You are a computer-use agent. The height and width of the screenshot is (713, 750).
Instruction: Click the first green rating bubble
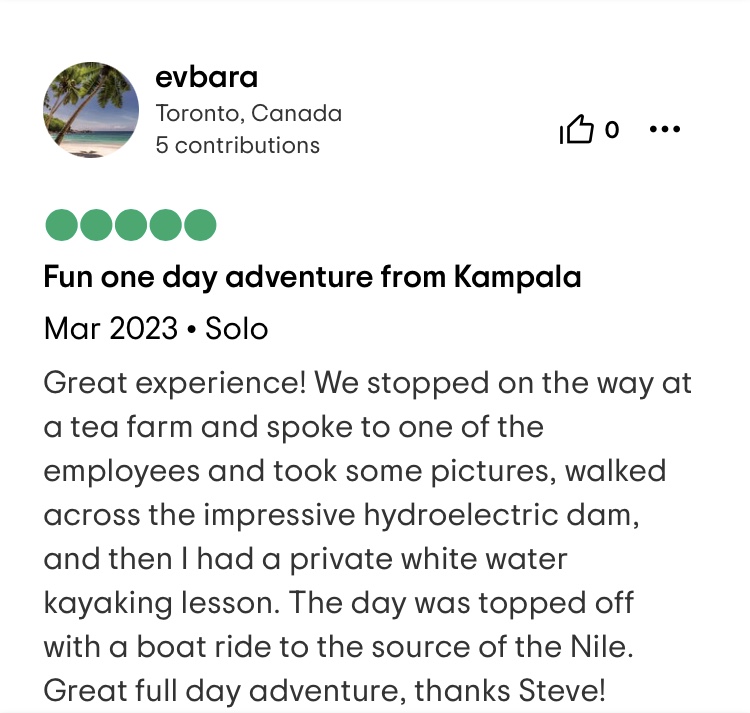coord(62,225)
